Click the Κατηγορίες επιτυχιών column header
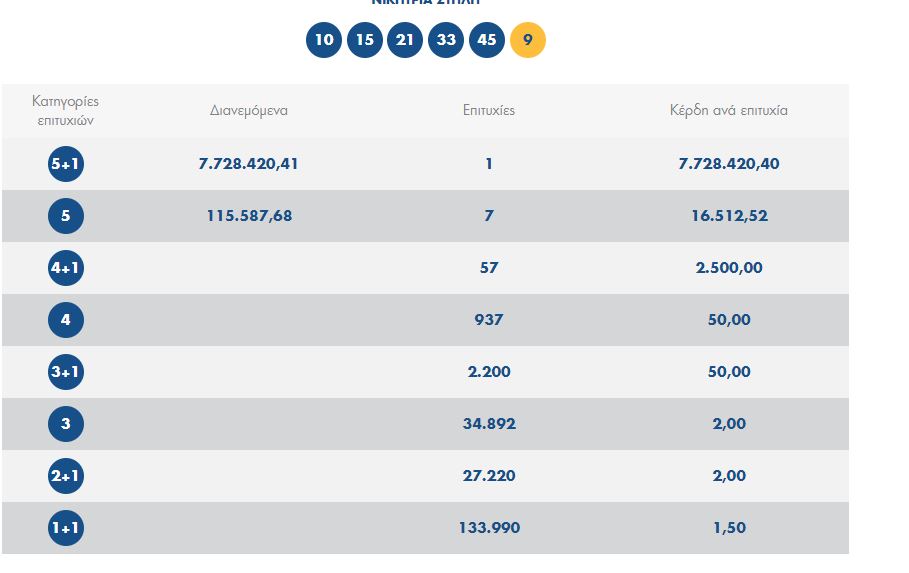The height and width of the screenshot is (573, 909). tap(66, 110)
